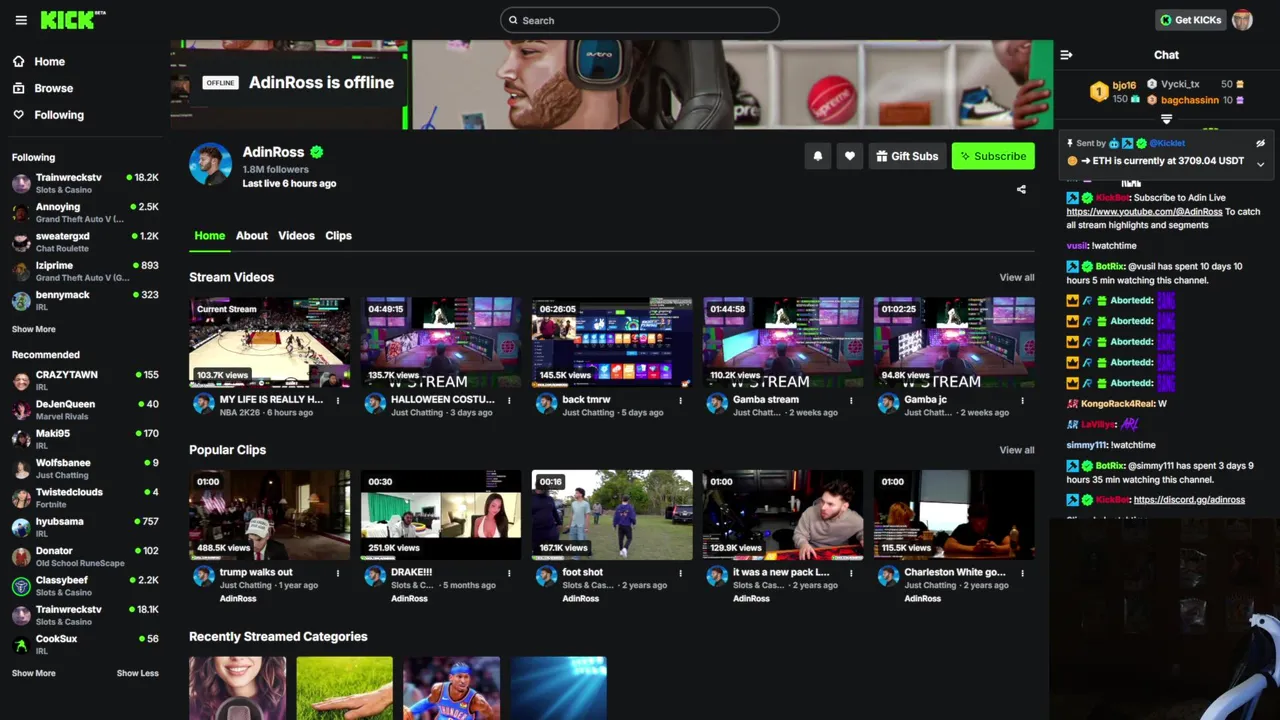Expand the gift leaderboard arrow
The width and height of the screenshot is (1280, 720).
coord(1166,119)
